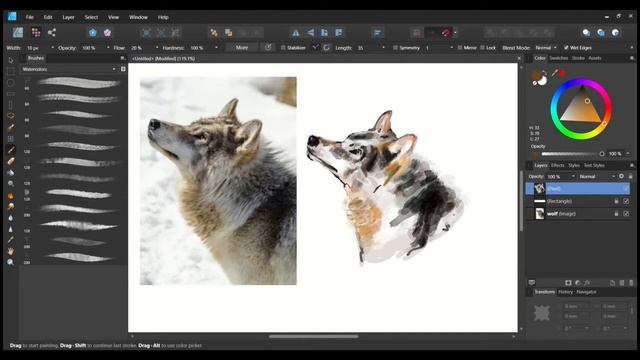Image resolution: width=640 pixels, height=360 pixels.
Task: Toggle the Stabiliser checkbox
Action: (x=283, y=48)
